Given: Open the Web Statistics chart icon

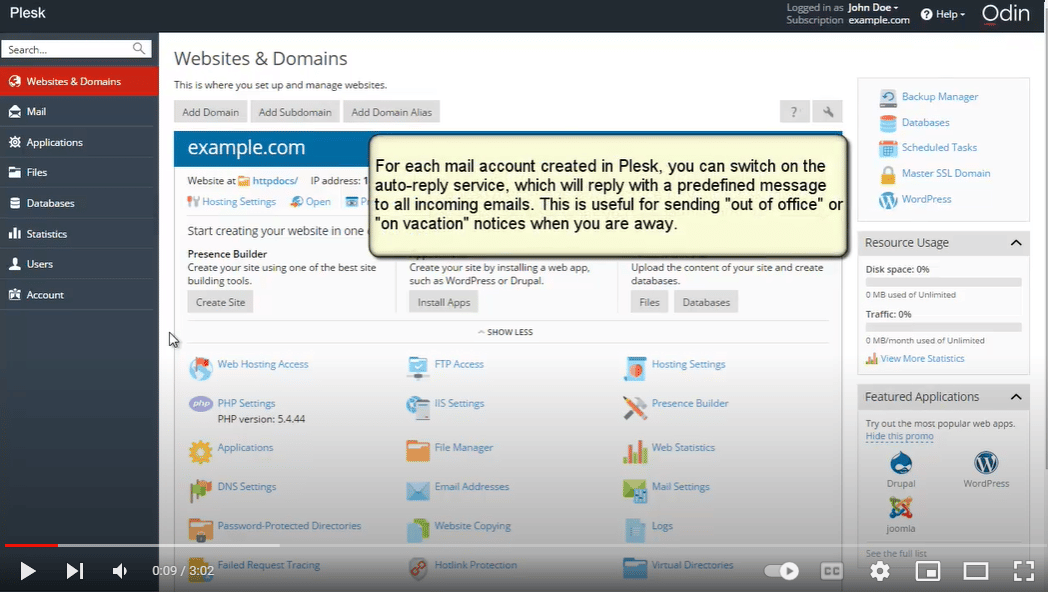Looking at the screenshot, I should click(635, 451).
